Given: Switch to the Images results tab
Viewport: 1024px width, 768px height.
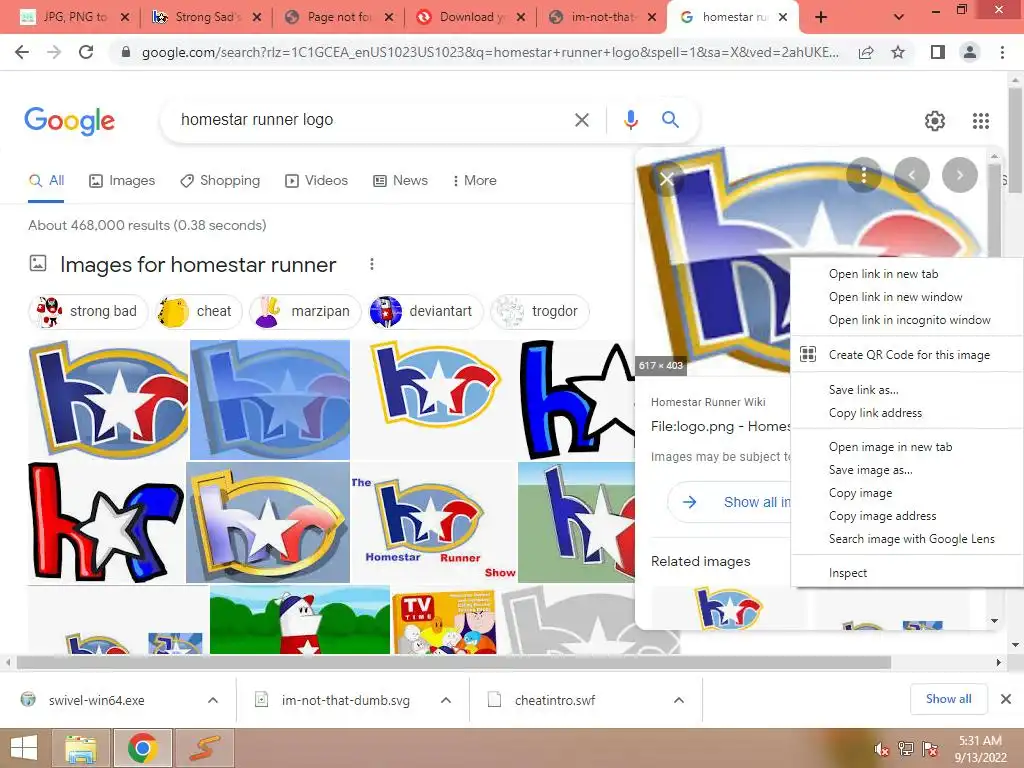Looking at the screenshot, I should (x=122, y=180).
